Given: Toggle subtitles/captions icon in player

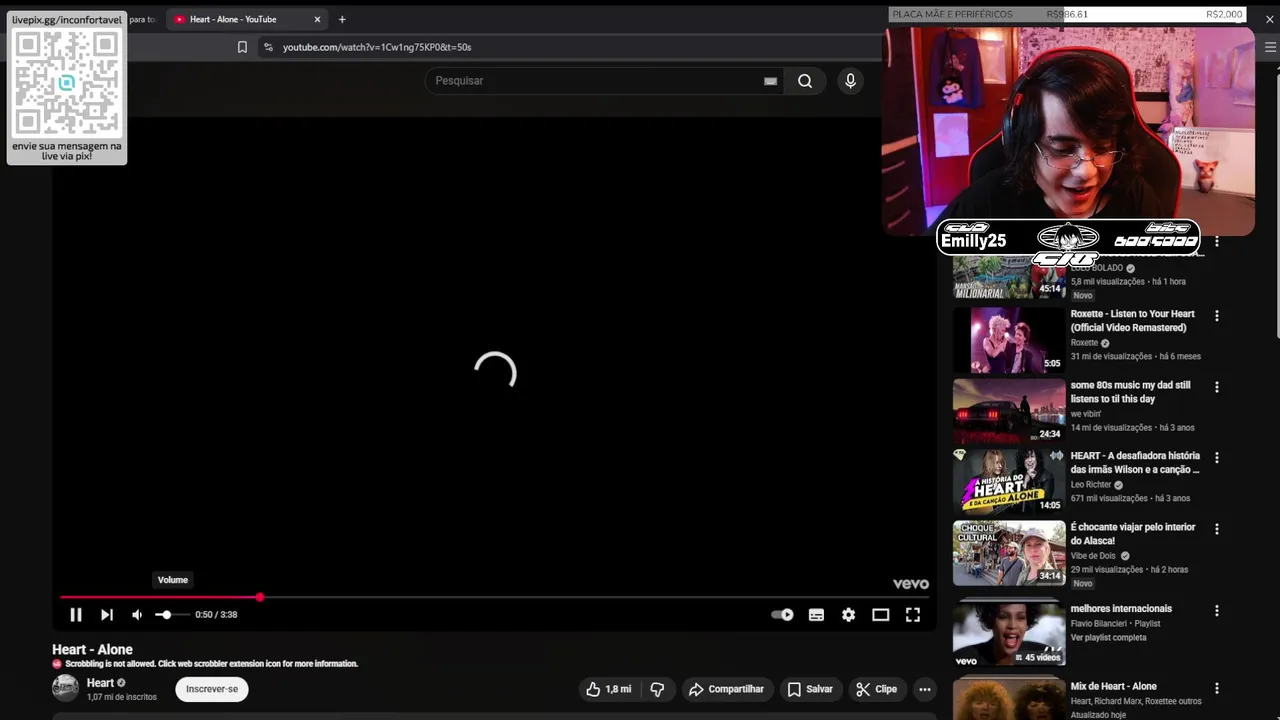Looking at the screenshot, I should coord(816,615).
